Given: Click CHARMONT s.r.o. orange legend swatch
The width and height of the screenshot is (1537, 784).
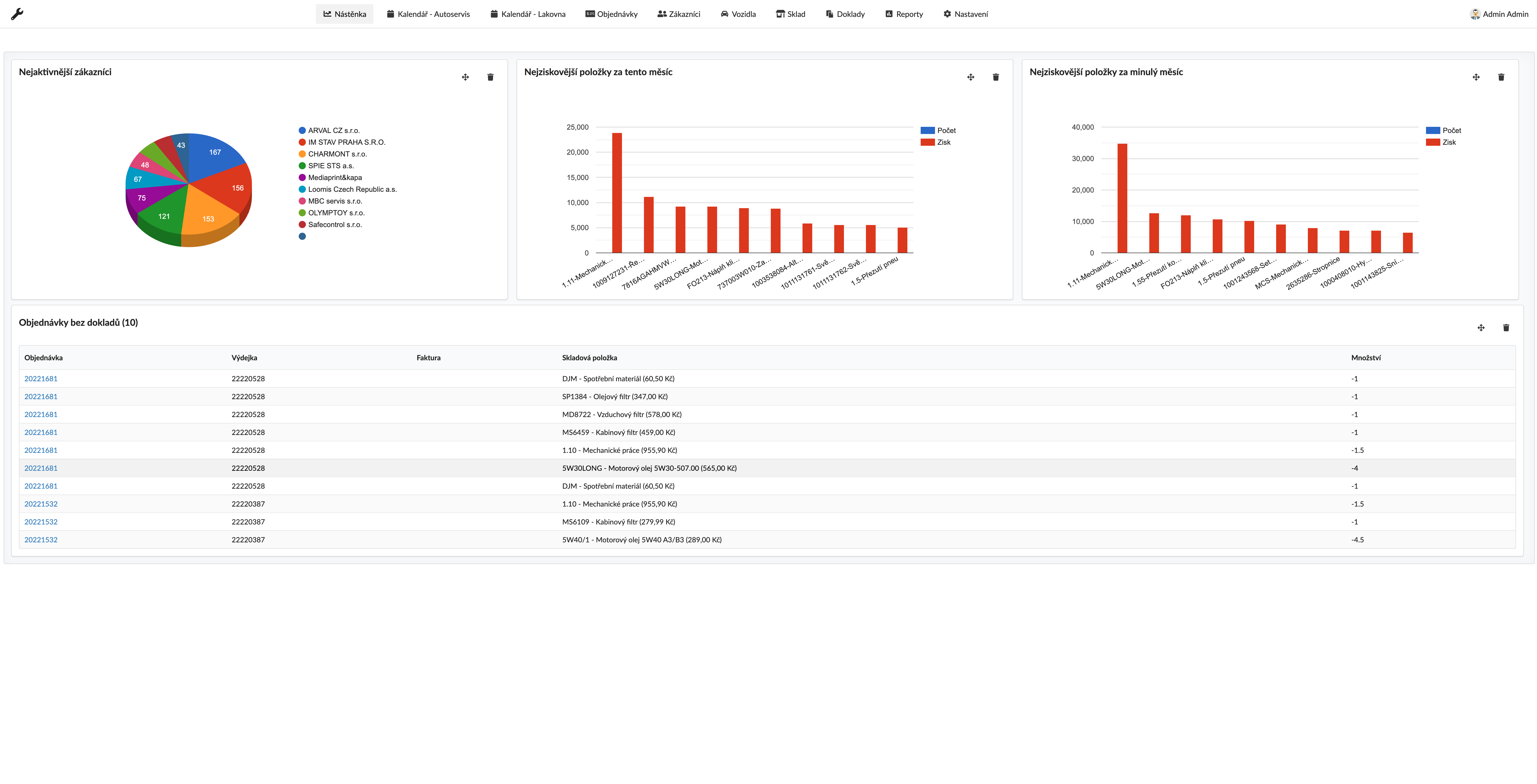Looking at the screenshot, I should [302, 154].
